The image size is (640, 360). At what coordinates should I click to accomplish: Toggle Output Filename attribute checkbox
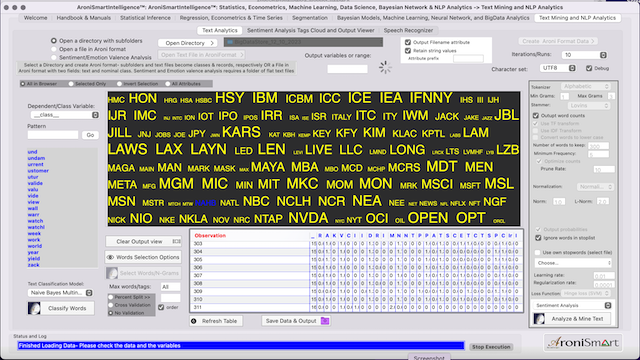tap(408, 42)
